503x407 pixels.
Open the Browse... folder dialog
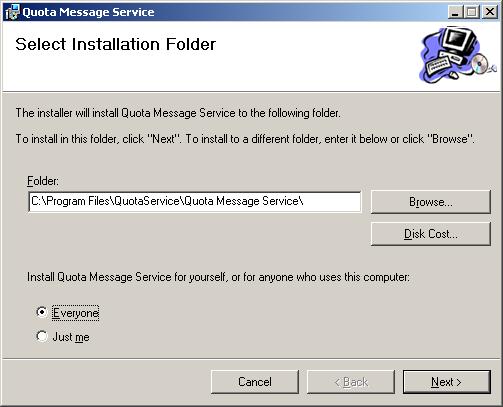431,202
